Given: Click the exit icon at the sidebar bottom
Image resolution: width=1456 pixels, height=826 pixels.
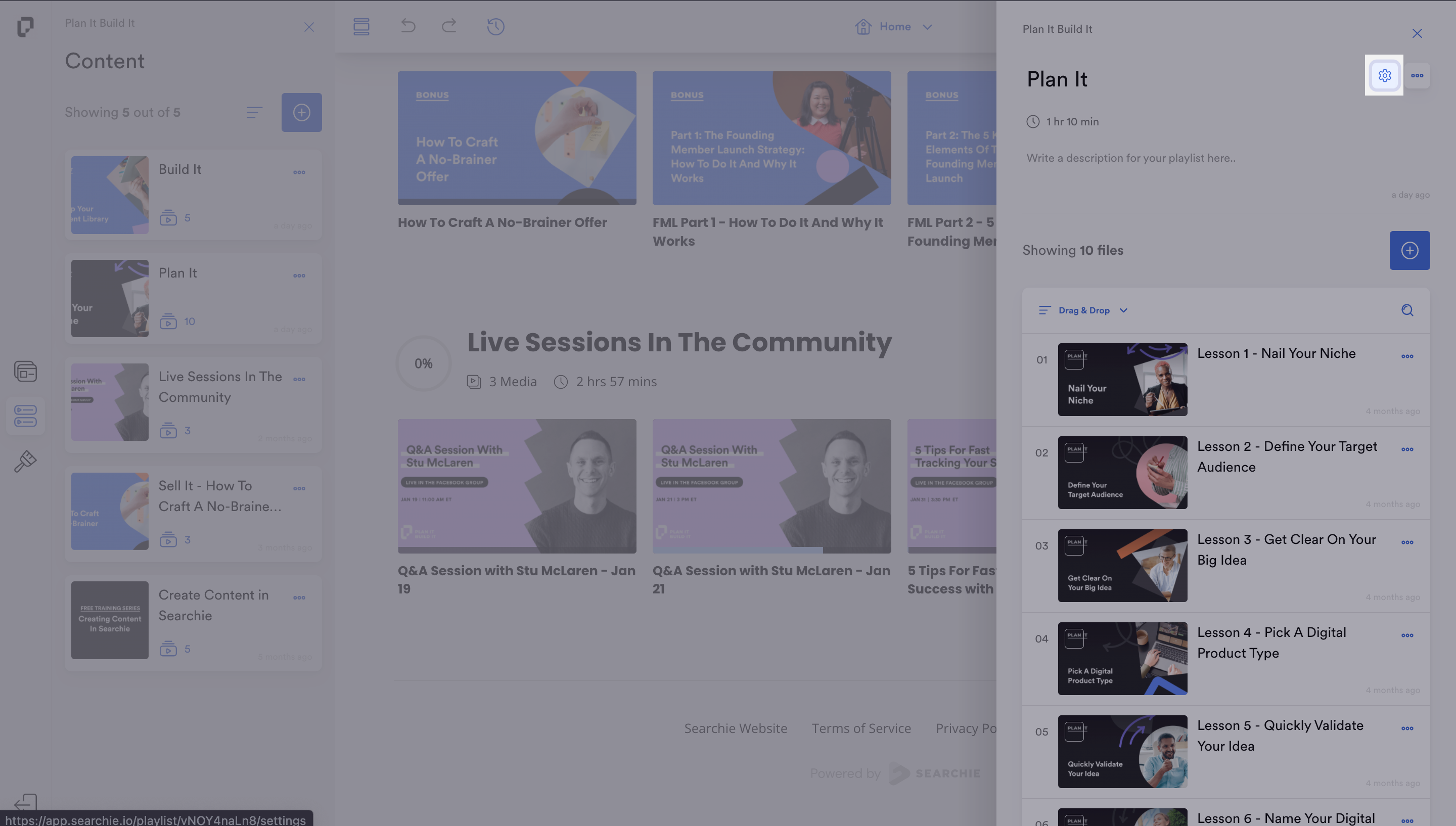Looking at the screenshot, I should pos(25,802).
